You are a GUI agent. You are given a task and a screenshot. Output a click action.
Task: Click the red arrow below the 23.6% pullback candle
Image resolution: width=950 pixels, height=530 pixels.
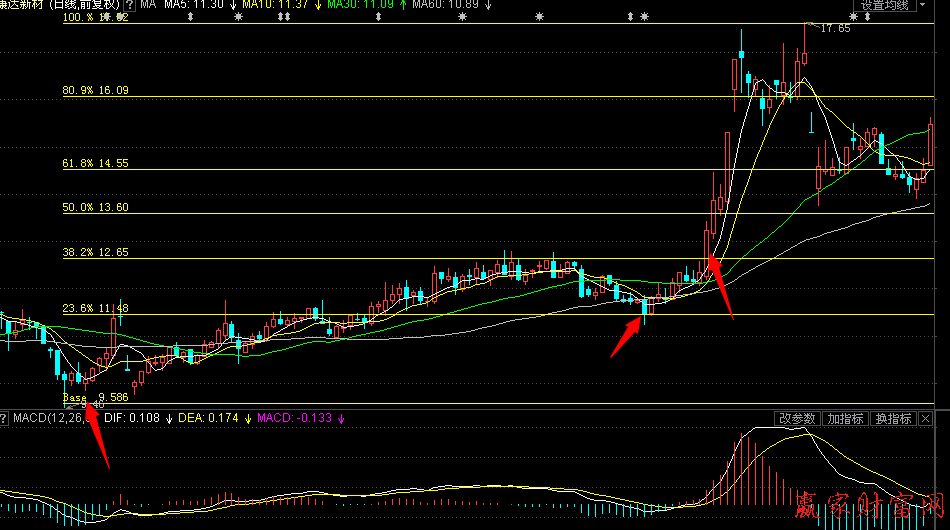point(627,336)
